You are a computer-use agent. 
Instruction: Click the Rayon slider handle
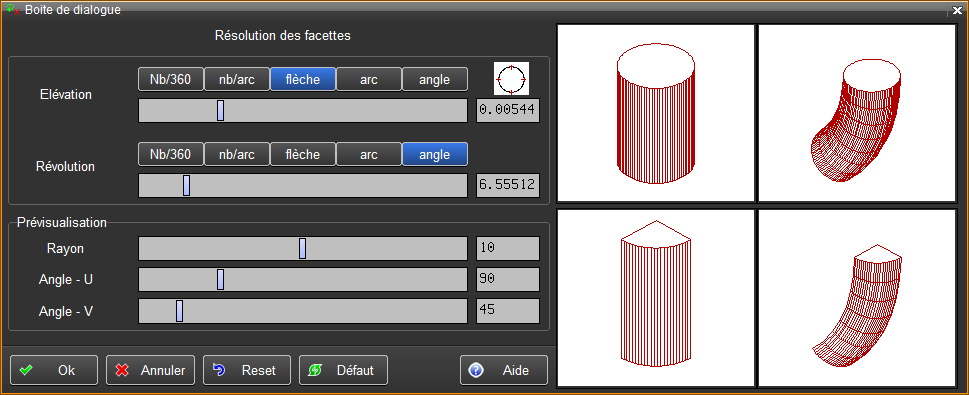(x=302, y=248)
